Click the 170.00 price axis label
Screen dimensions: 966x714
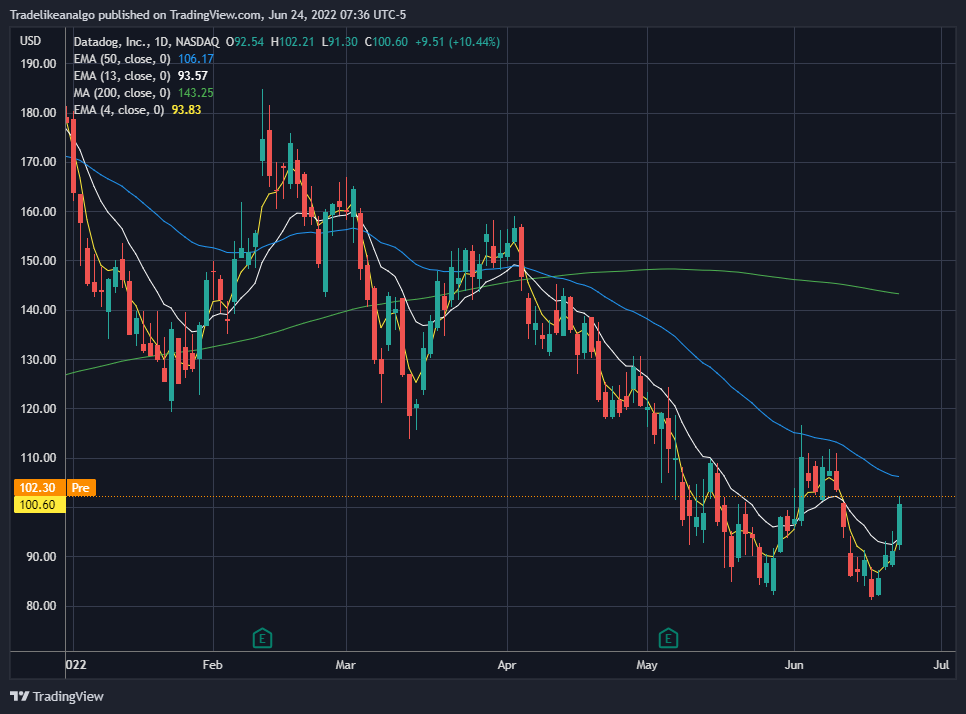coord(38,162)
